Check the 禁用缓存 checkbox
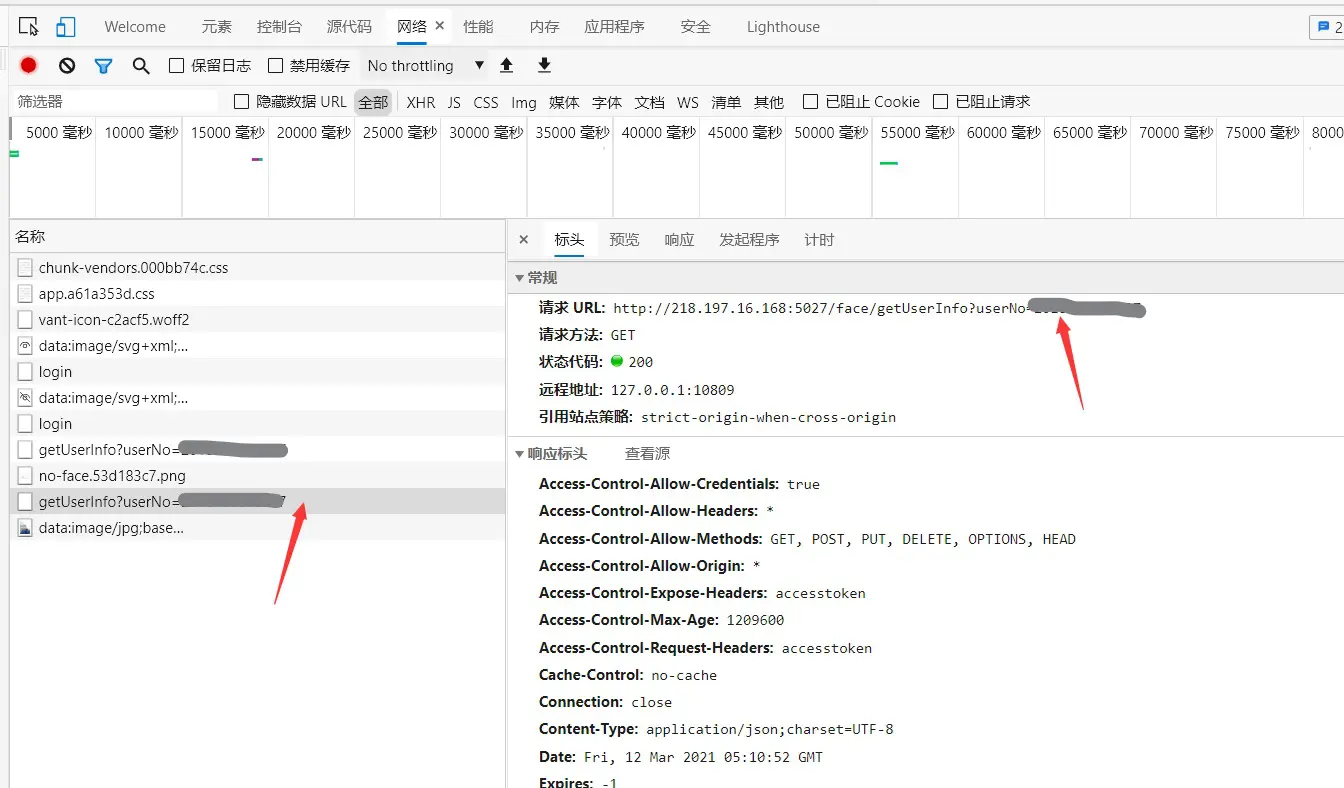 (x=276, y=66)
